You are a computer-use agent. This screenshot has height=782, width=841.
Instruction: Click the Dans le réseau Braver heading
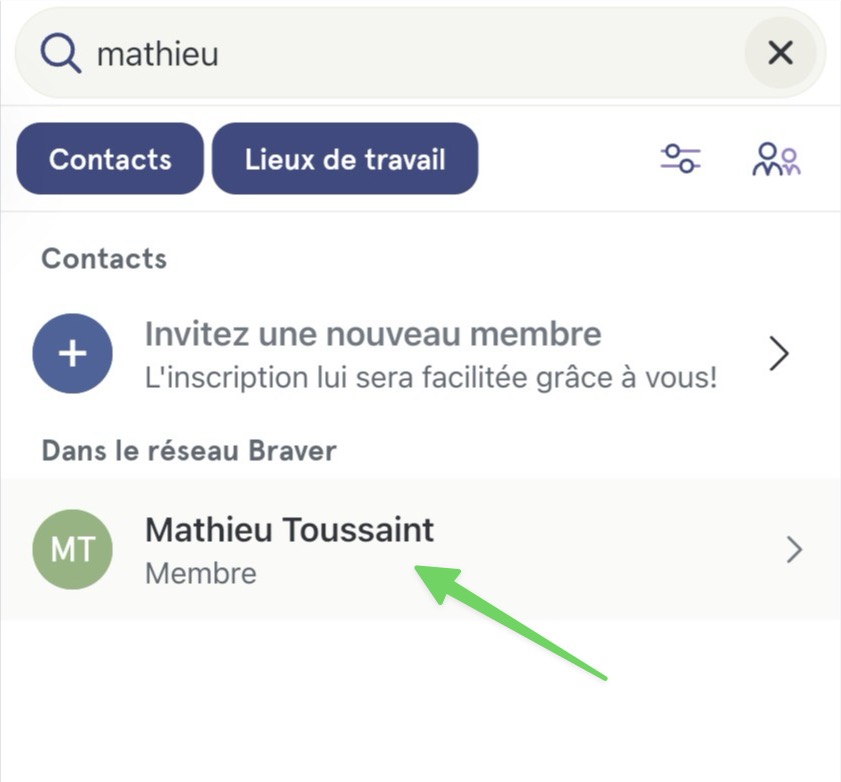pos(189,451)
